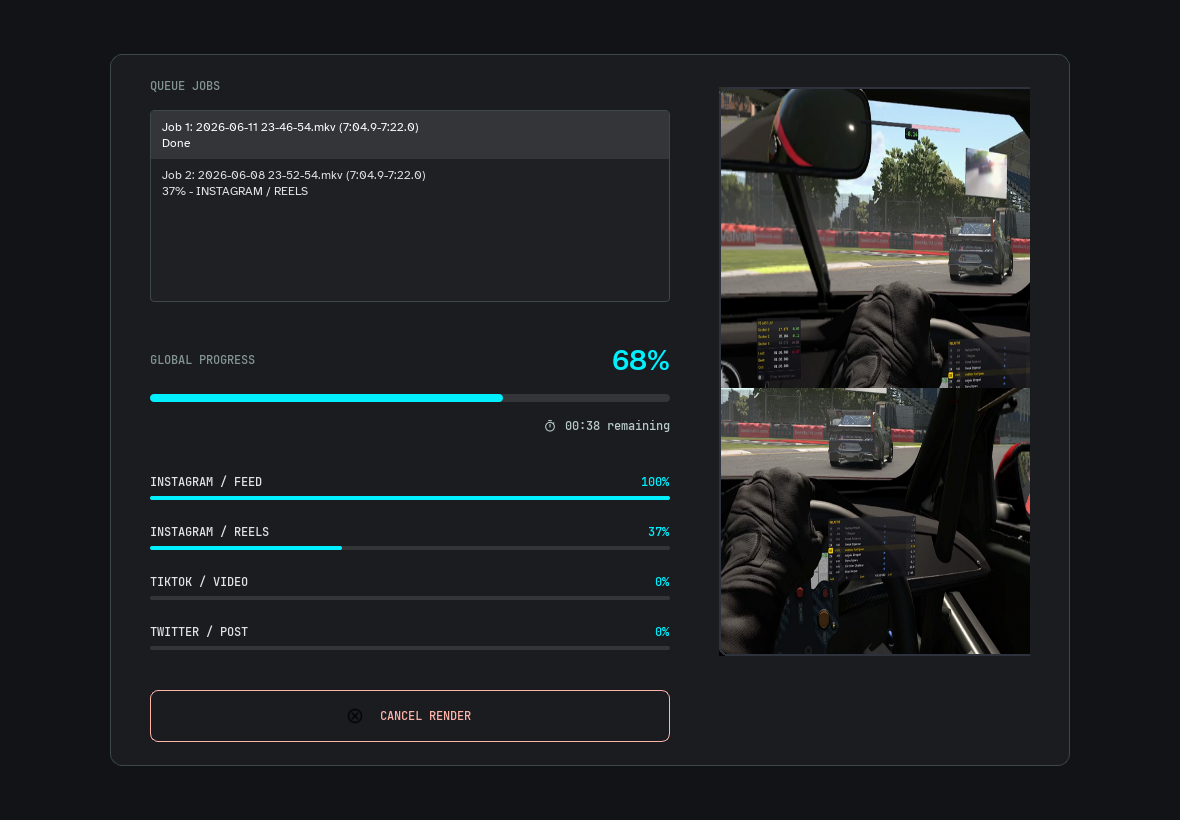Click the Instagram / Reels progress bar
Viewport: 1180px width, 820px height.
(410, 548)
